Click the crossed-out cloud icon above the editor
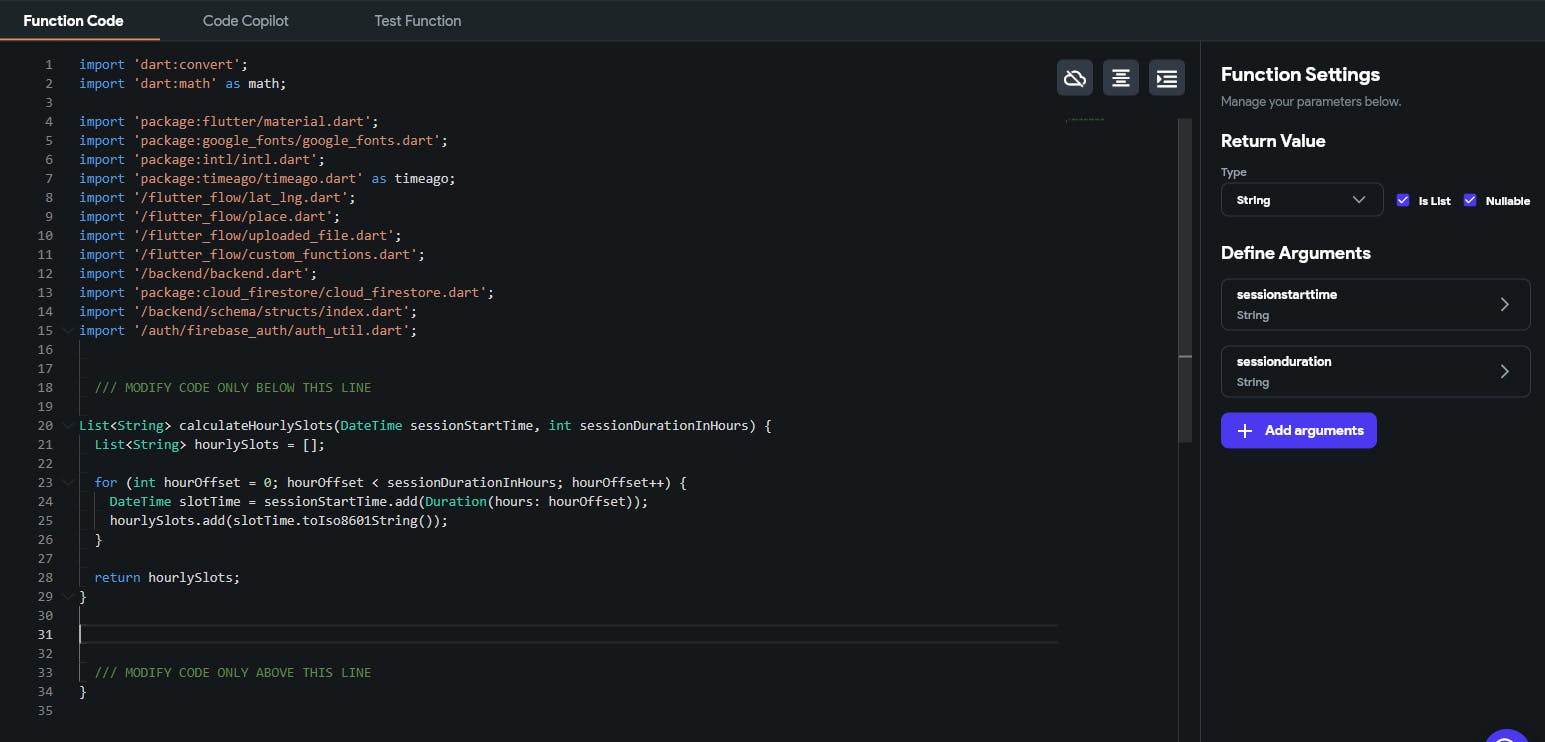The image size is (1545, 742). pyautogui.click(x=1075, y=78)
